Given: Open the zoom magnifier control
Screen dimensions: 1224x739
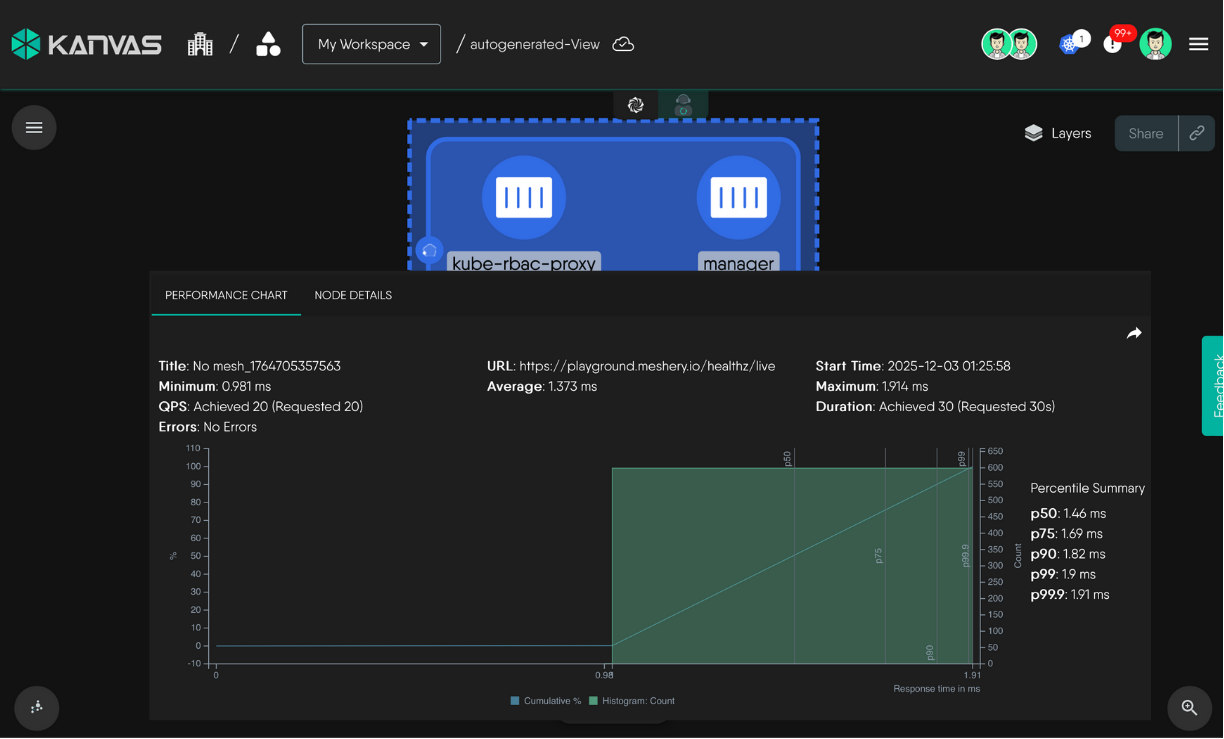Looking at the screenshot, I should click(x=1189, y=708).
